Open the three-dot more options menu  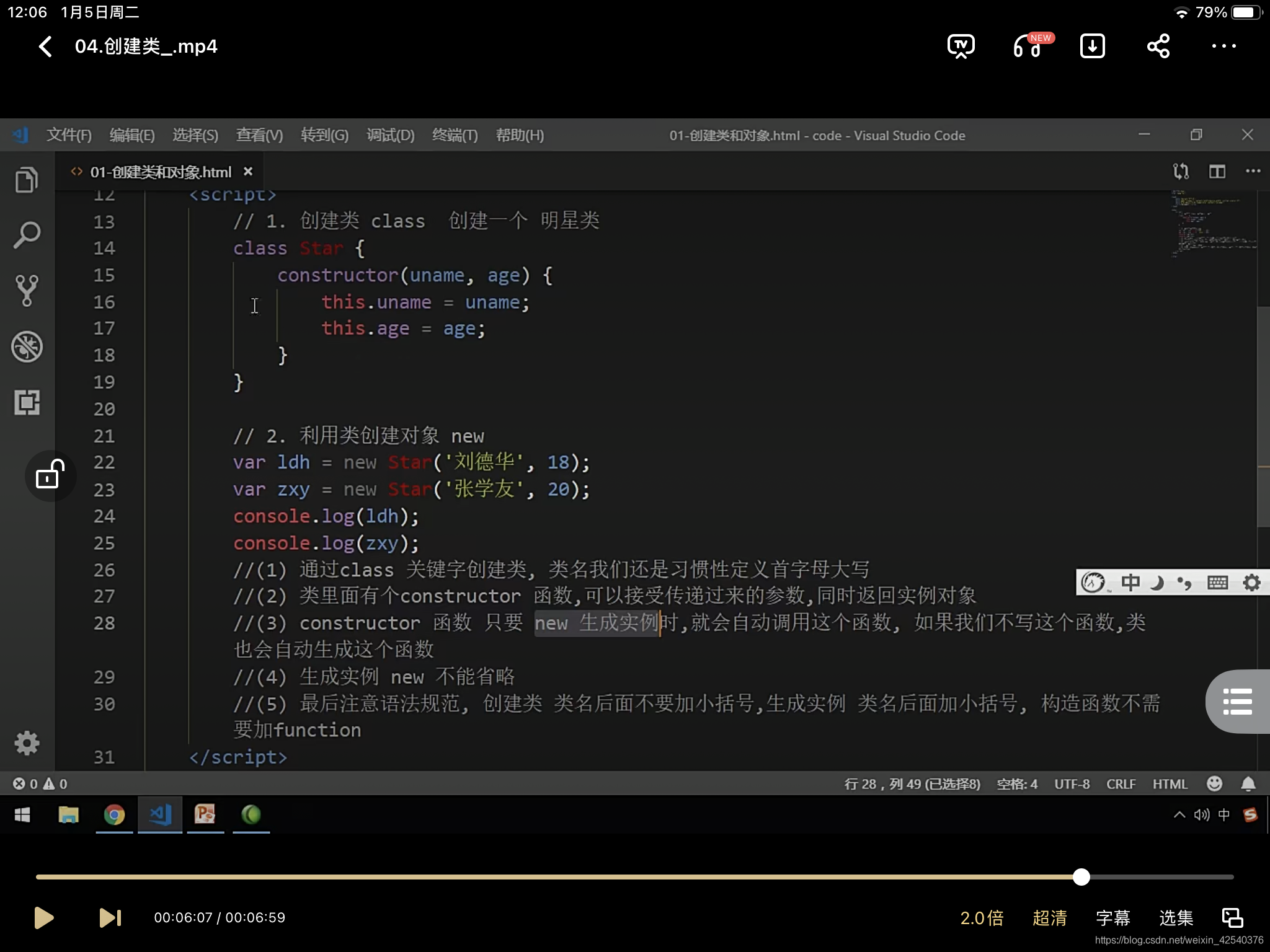click(x=1223, y=46)
